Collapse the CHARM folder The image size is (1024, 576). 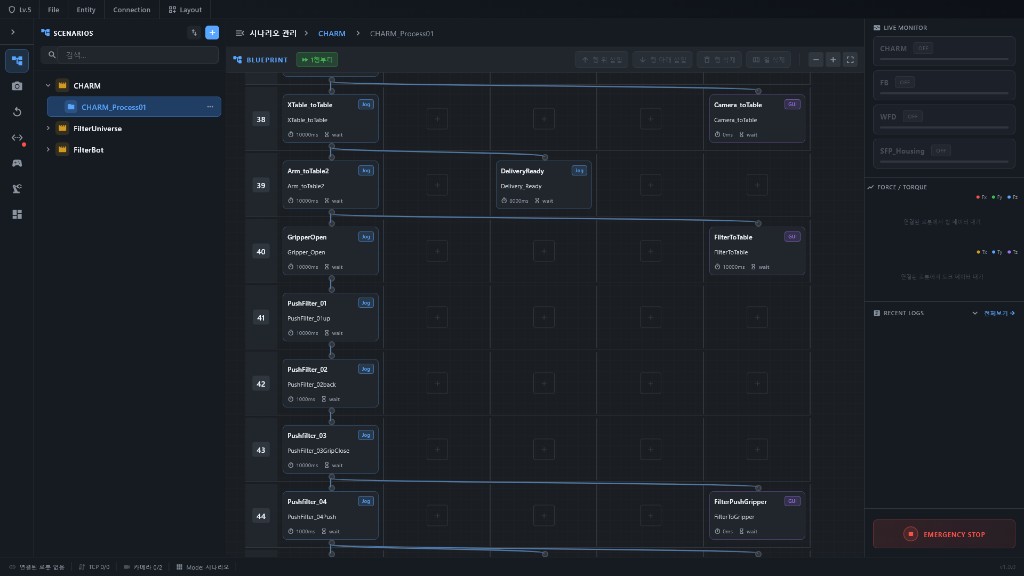pyautogui.click(x=48, y=86)
